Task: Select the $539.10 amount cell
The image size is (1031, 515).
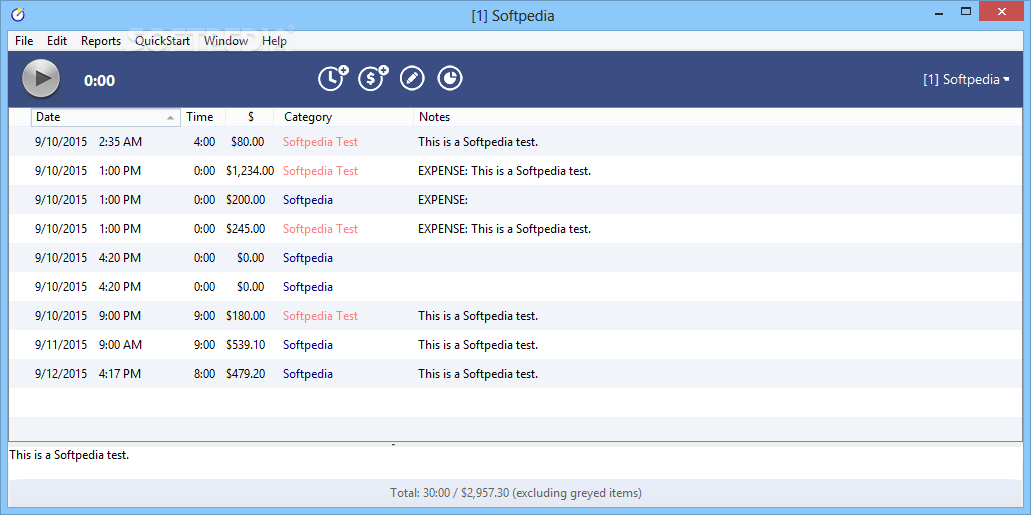Action: click(x=246, y=345)
